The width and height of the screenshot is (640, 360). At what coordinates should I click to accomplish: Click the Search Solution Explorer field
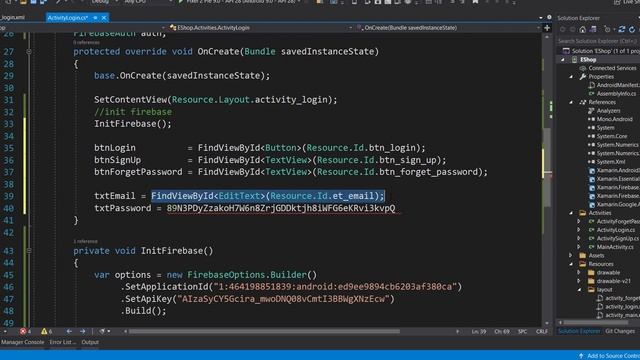pos(598,41)
